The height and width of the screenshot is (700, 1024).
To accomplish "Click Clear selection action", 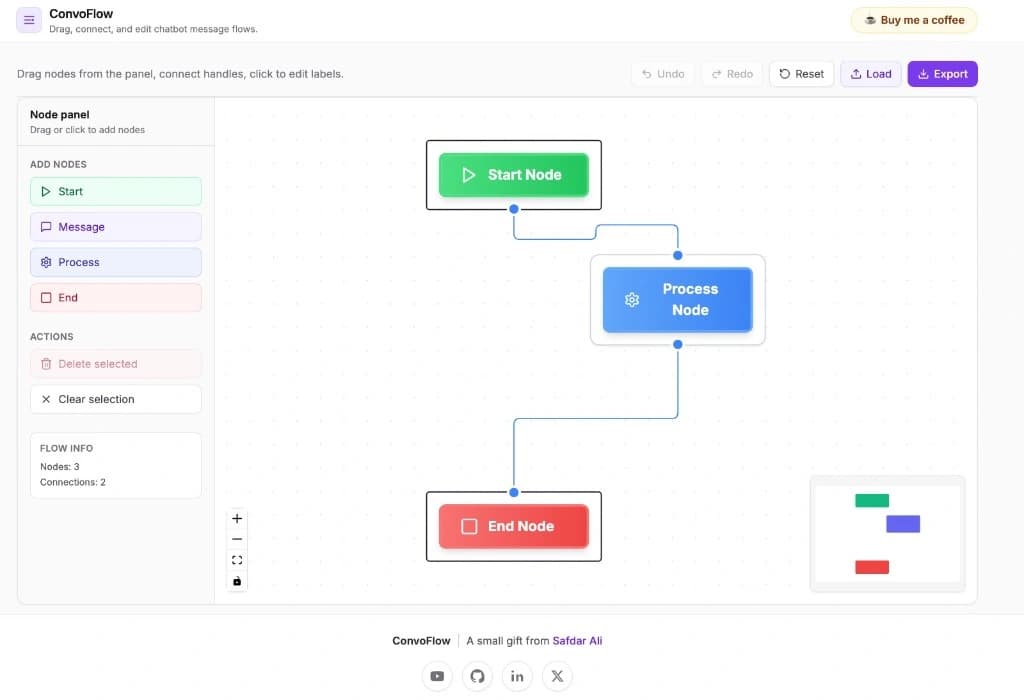I will coord(116,399).
